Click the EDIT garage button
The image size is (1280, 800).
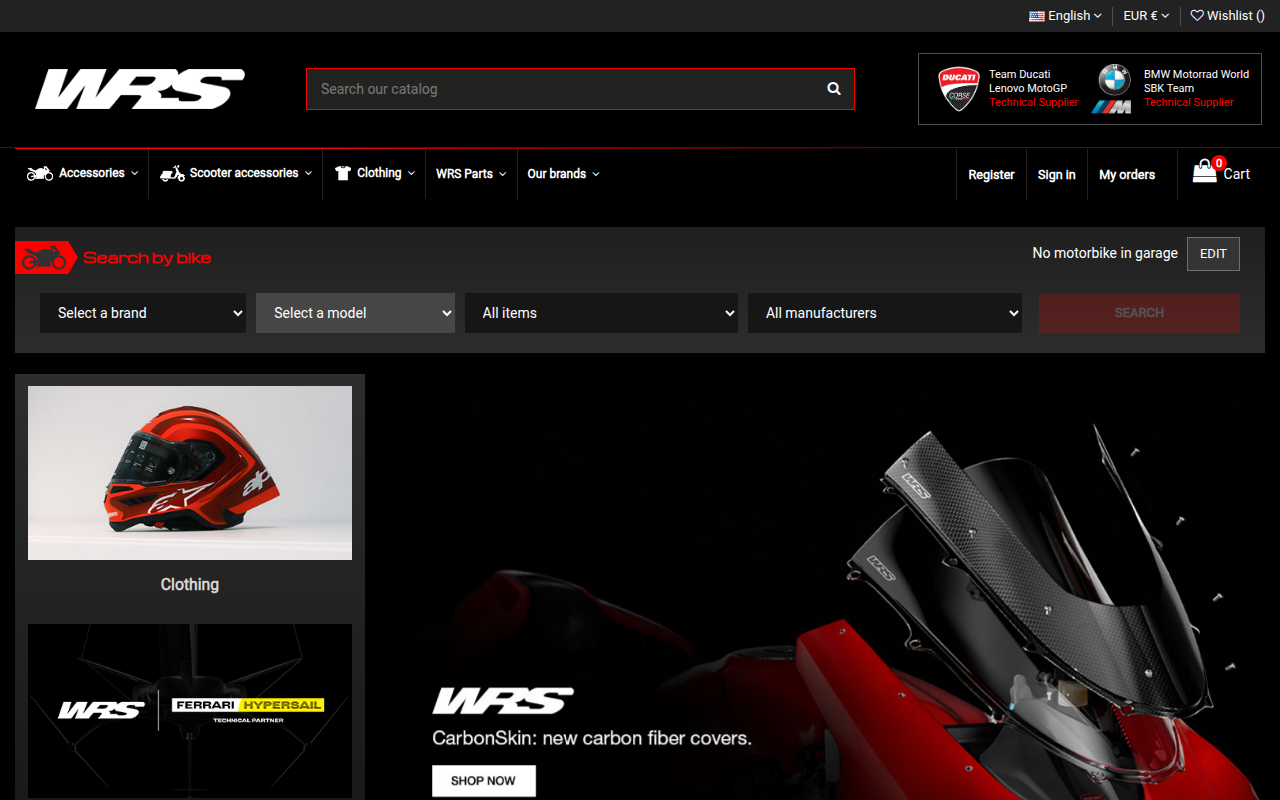click(x=1213, y=254)
